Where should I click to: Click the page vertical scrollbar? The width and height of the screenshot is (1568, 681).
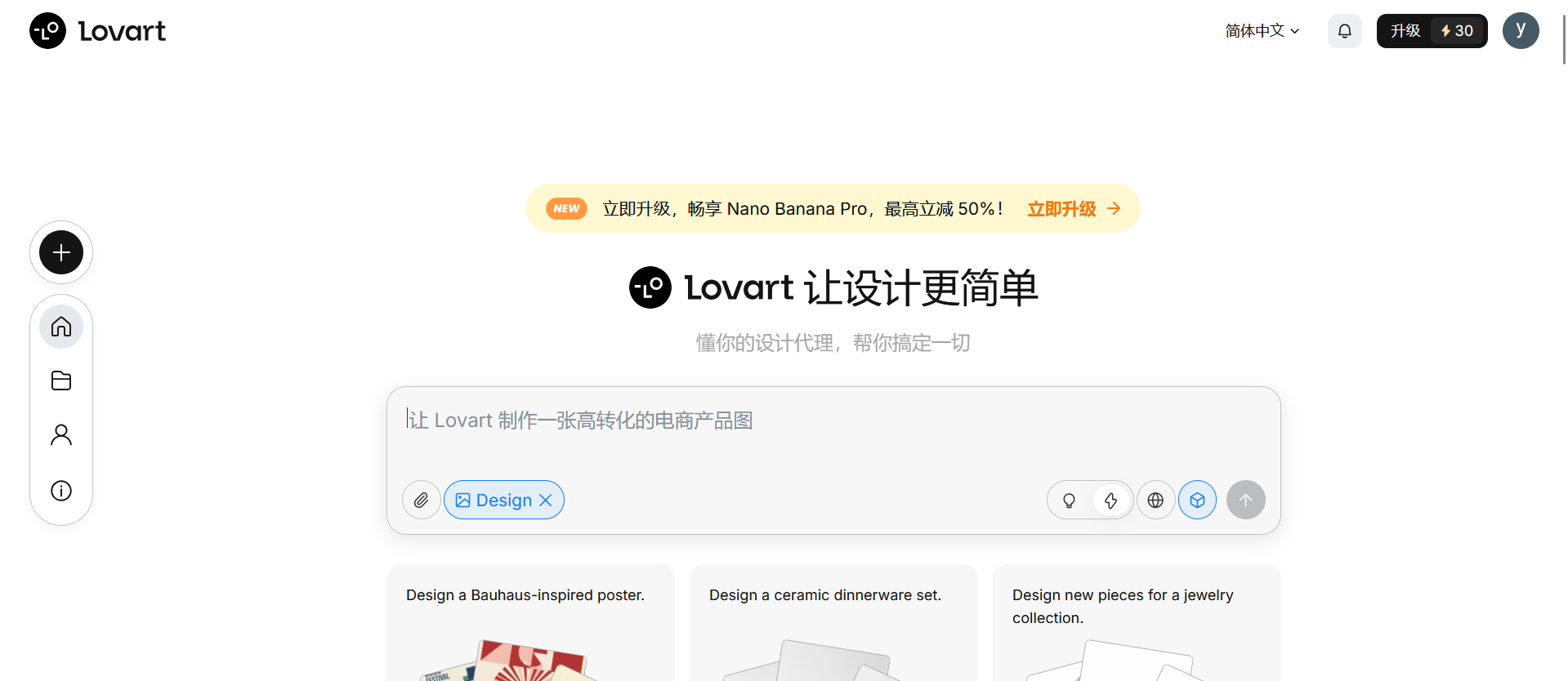(x=1564, y=39)
